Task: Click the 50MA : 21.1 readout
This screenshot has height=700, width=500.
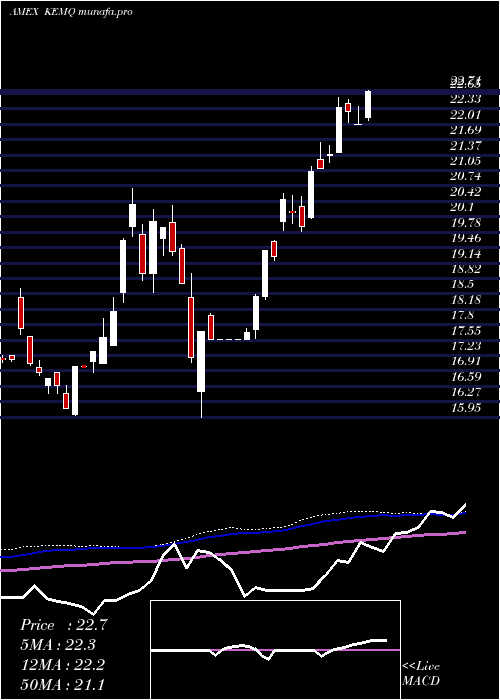Action: coord(62,684)
